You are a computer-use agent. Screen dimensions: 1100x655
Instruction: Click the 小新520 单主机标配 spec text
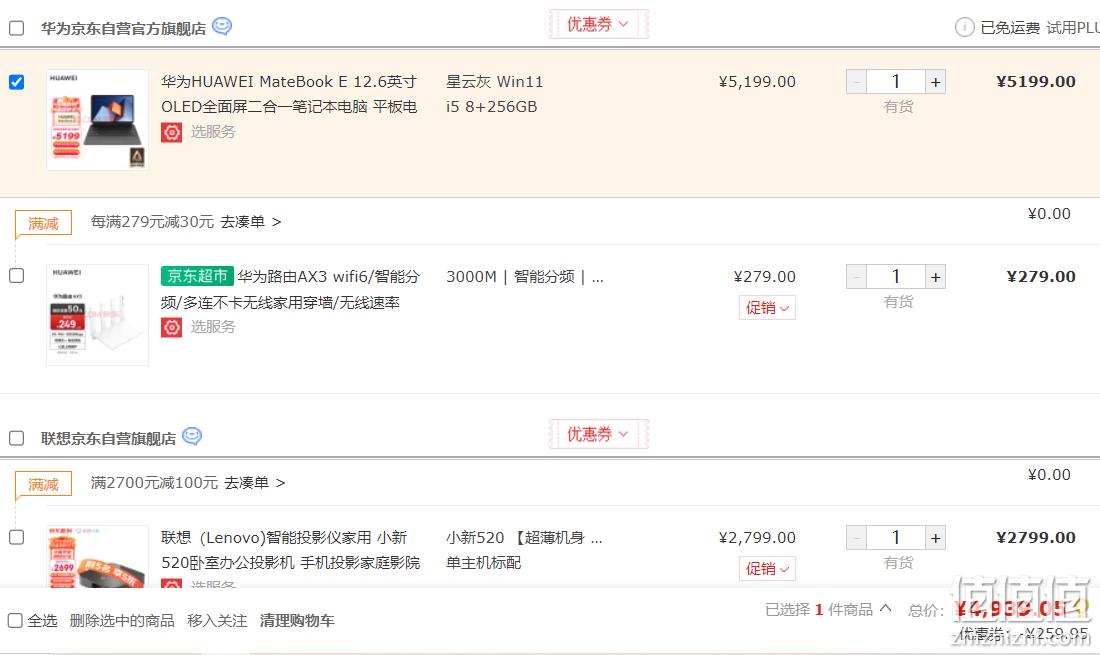(x=524, y=550)
